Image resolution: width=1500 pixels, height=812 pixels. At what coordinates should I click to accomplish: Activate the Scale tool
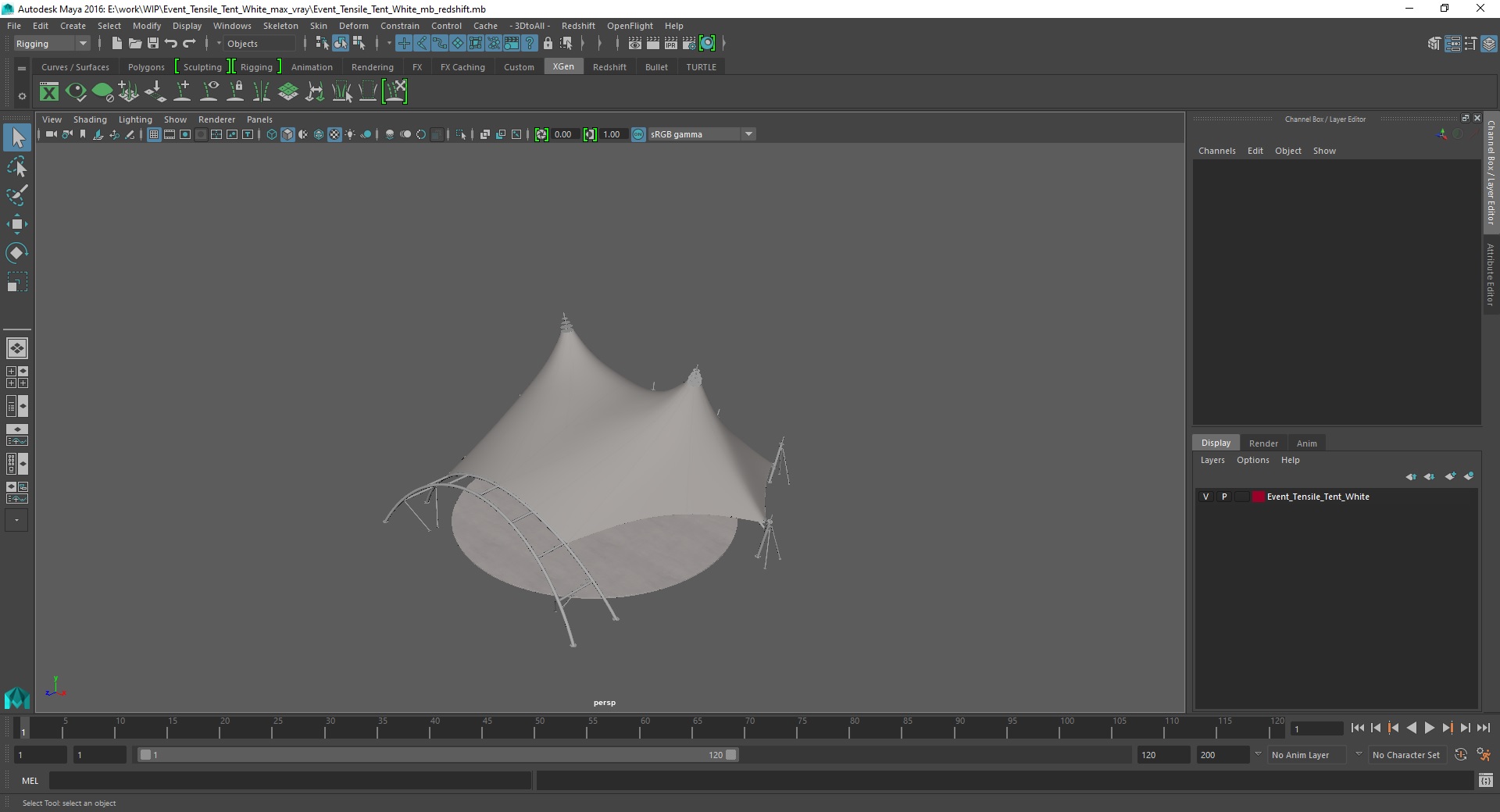pos(17,282)
